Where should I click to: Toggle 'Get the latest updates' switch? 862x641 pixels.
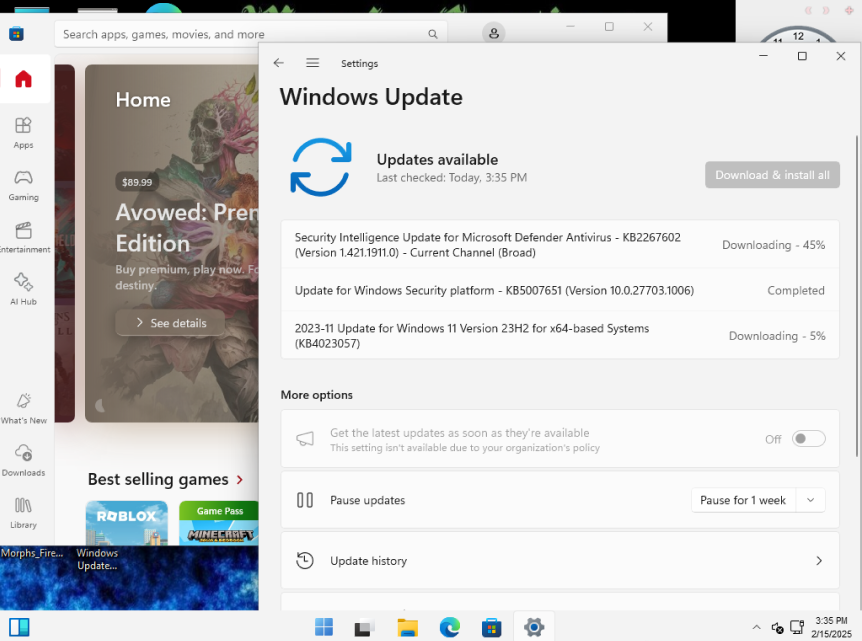[x=808, y=439]
